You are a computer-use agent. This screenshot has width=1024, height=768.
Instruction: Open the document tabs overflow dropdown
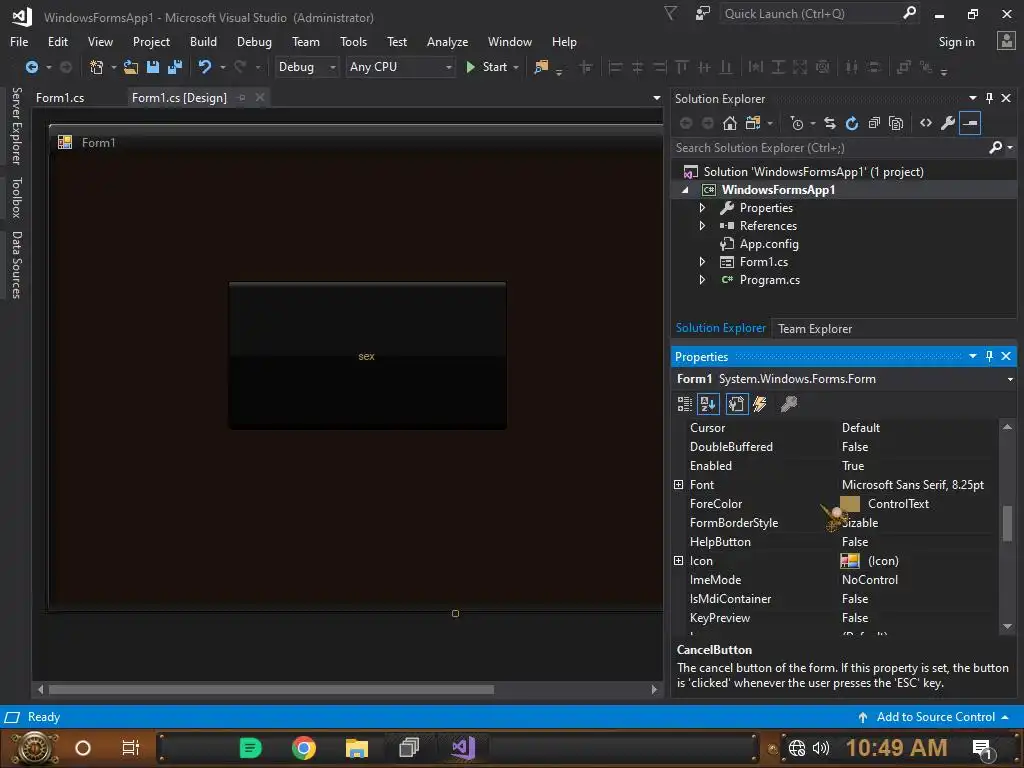[656, 98]
